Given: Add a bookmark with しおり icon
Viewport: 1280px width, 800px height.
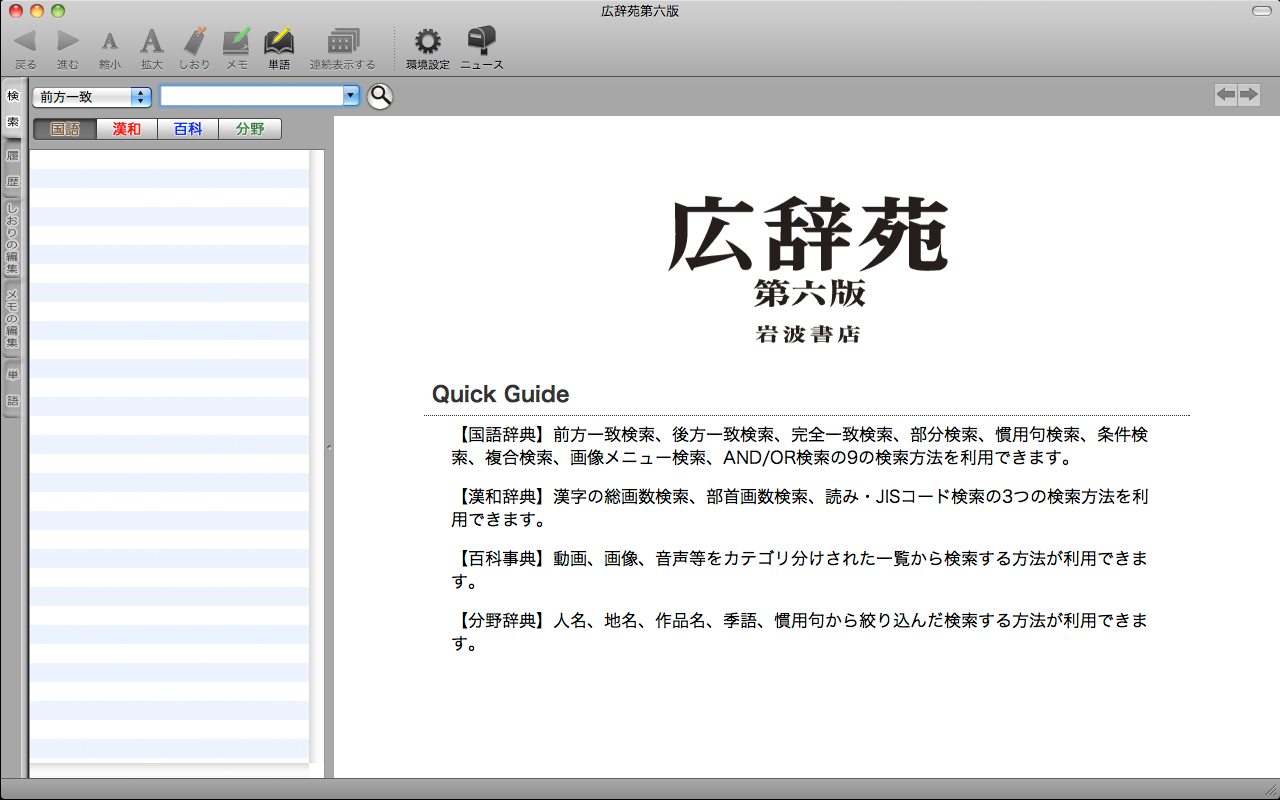Looking at the screenshot, I should click(x=195, y=42).
